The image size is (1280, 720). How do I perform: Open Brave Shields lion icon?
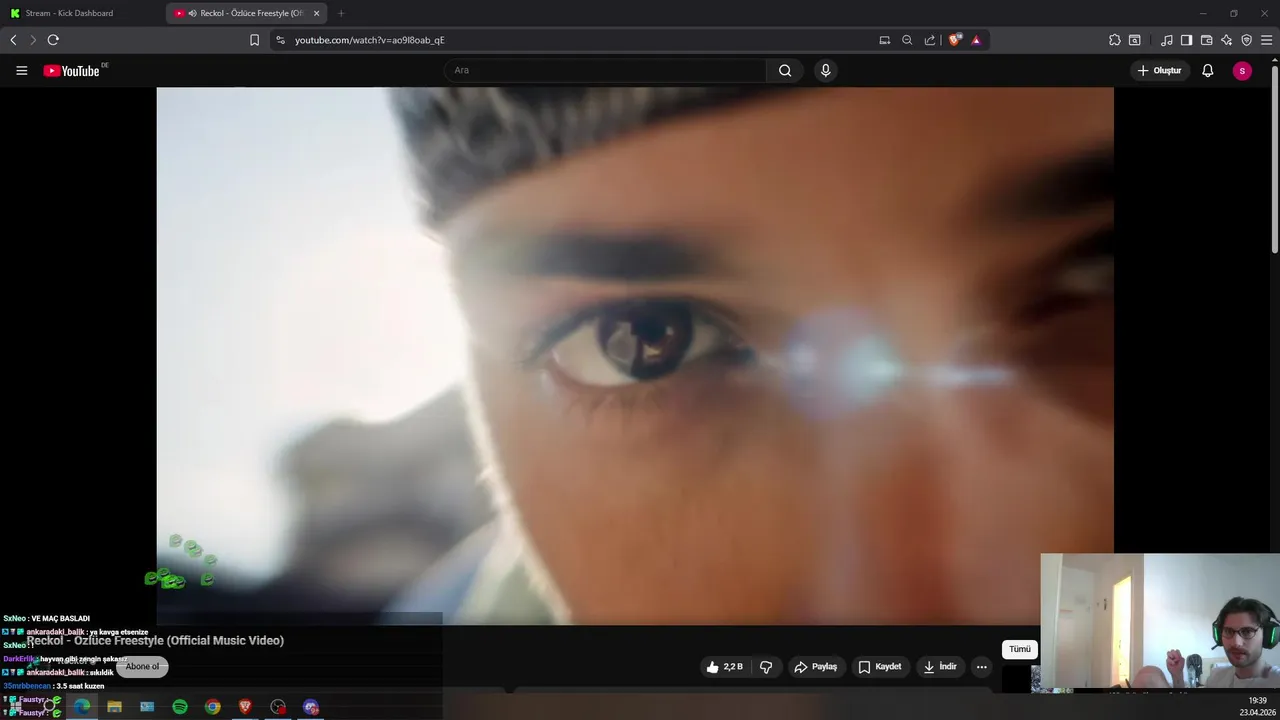coord(955,40)
